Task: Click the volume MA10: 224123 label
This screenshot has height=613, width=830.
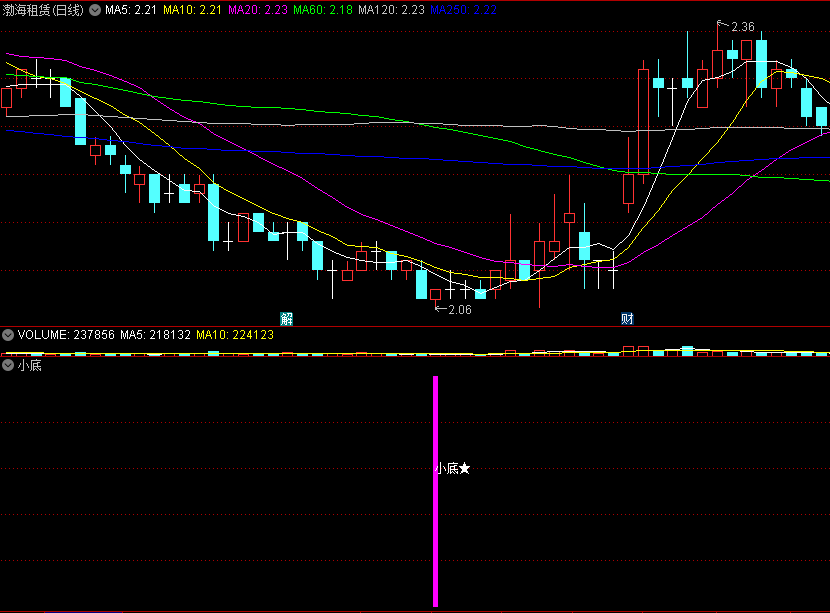Action: [235, 335]
